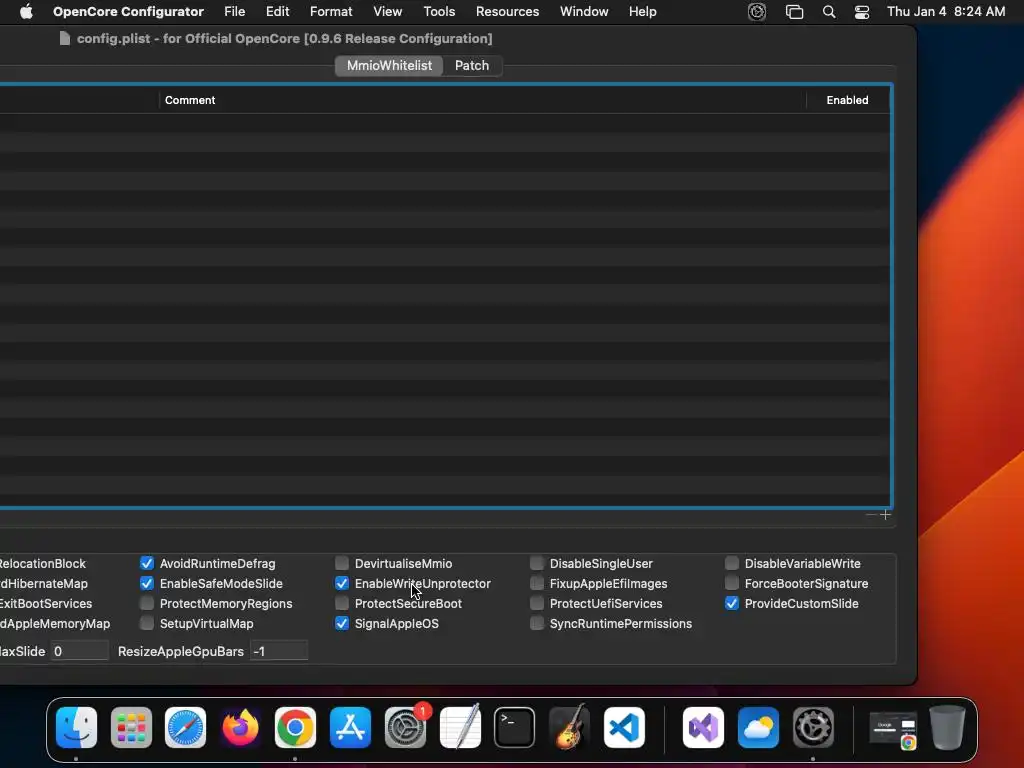The image size is (1024, 768).
Task: Open Stage Manager windows menu bar icon
Action: click(794, 11)
